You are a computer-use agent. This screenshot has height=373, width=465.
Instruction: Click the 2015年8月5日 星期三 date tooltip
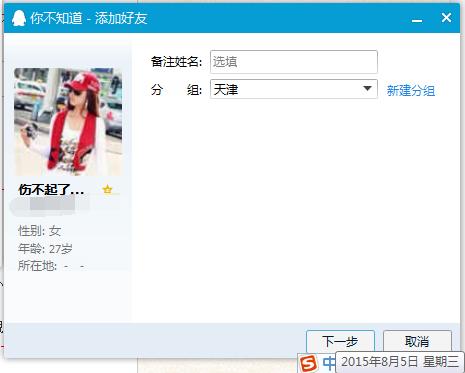pos(400,362)
